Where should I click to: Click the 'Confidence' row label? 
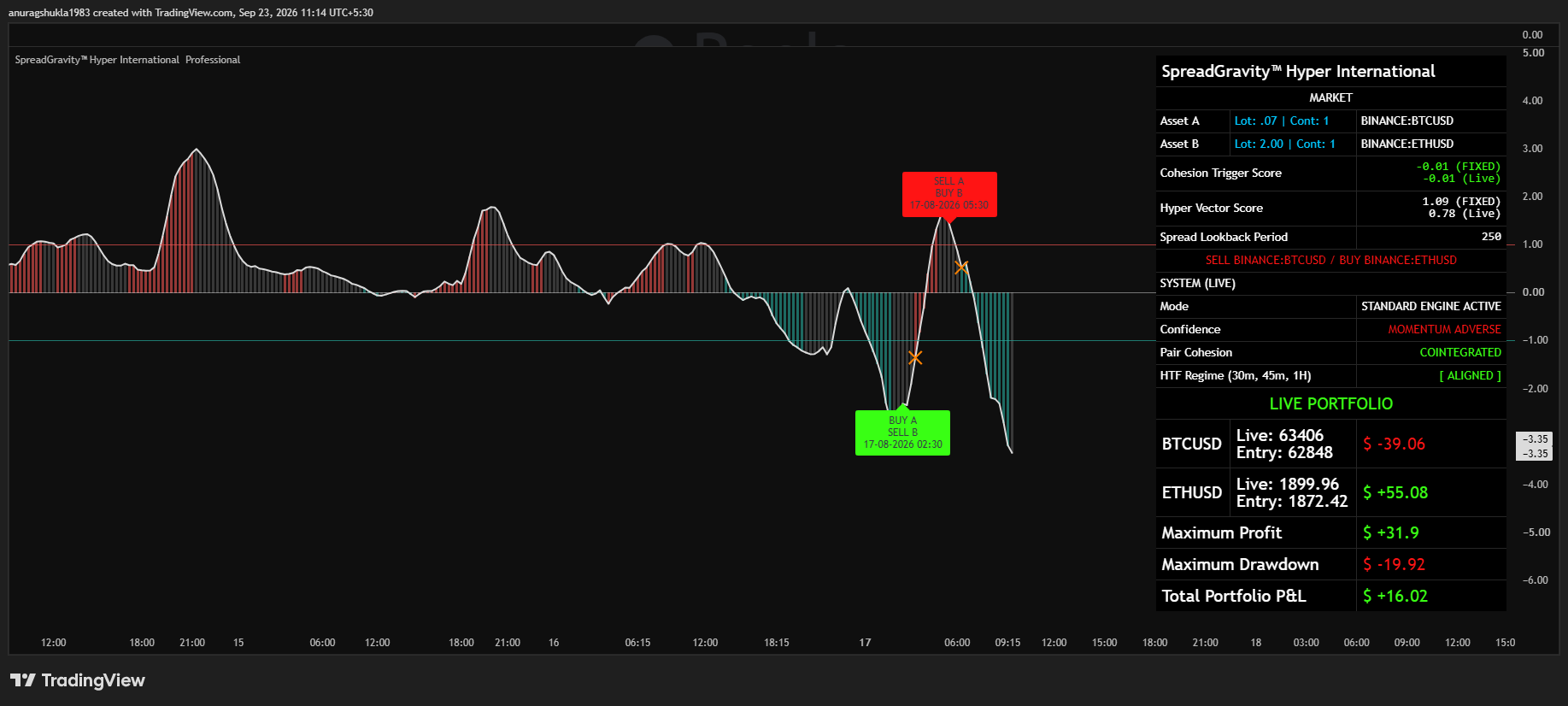click(x=1189, y=330)
